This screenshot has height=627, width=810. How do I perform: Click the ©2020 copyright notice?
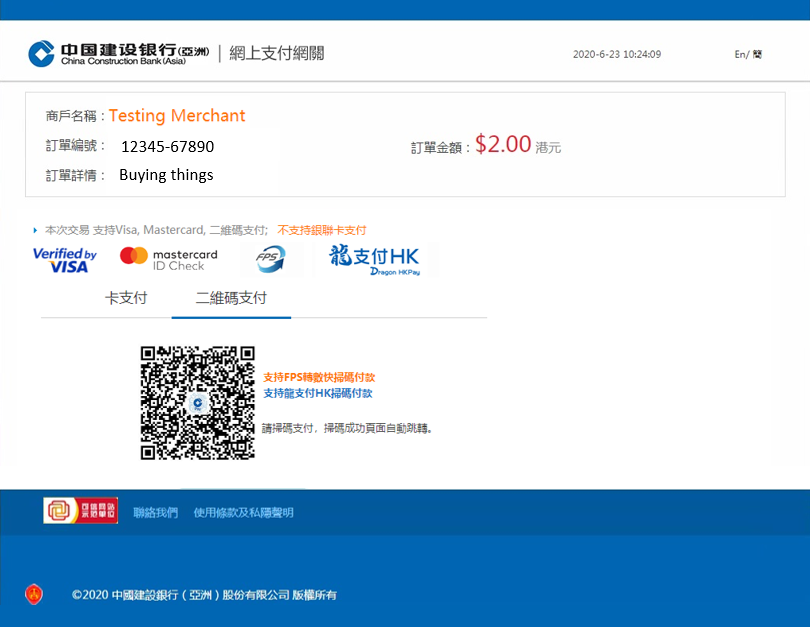click(204, 595)
